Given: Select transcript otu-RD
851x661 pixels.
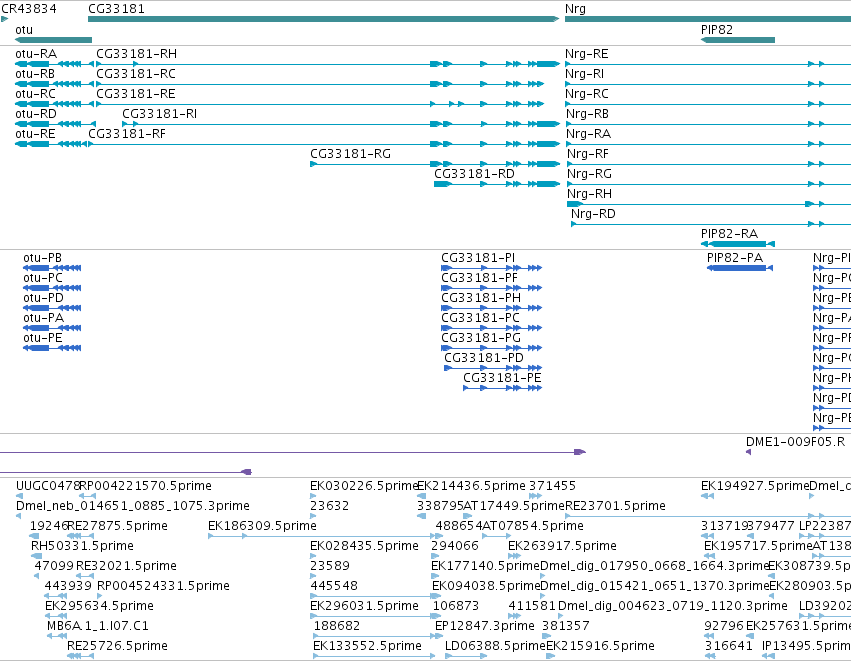Looking at the screenshot, I should (x=55, y=124).
